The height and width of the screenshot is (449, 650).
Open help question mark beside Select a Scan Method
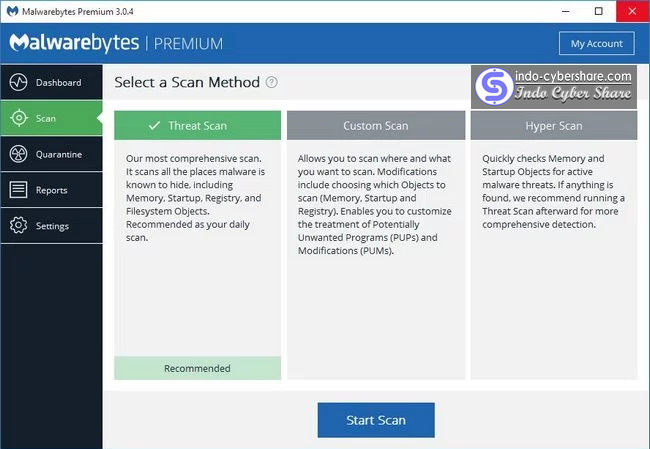[272, 82]
